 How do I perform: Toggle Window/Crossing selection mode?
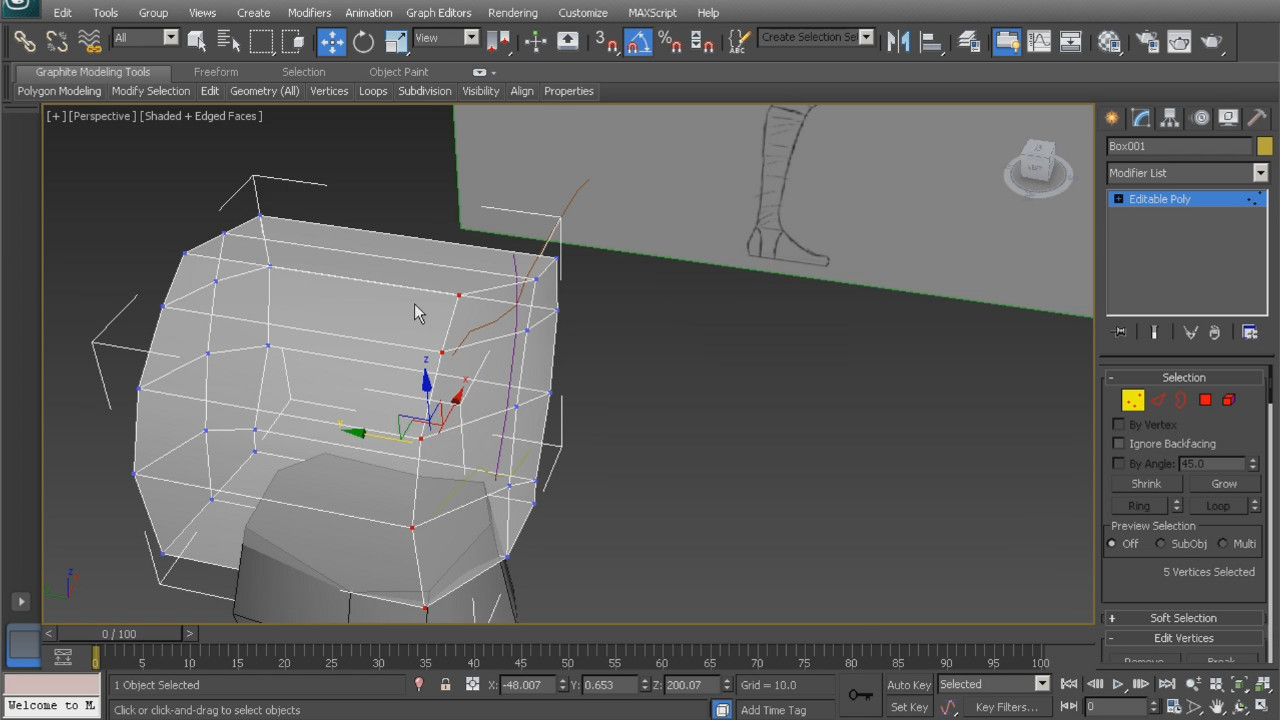293,41
